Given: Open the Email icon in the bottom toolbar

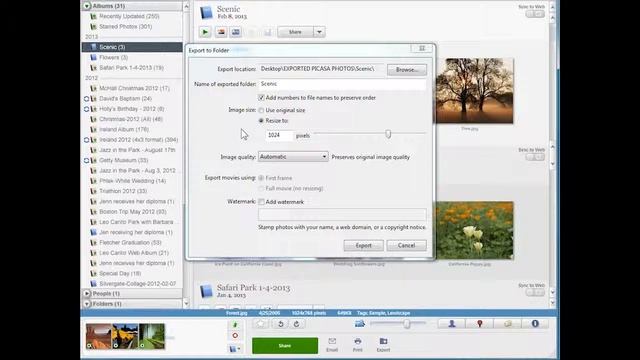Looking at the screenshot, I should (x=332, y=344).
